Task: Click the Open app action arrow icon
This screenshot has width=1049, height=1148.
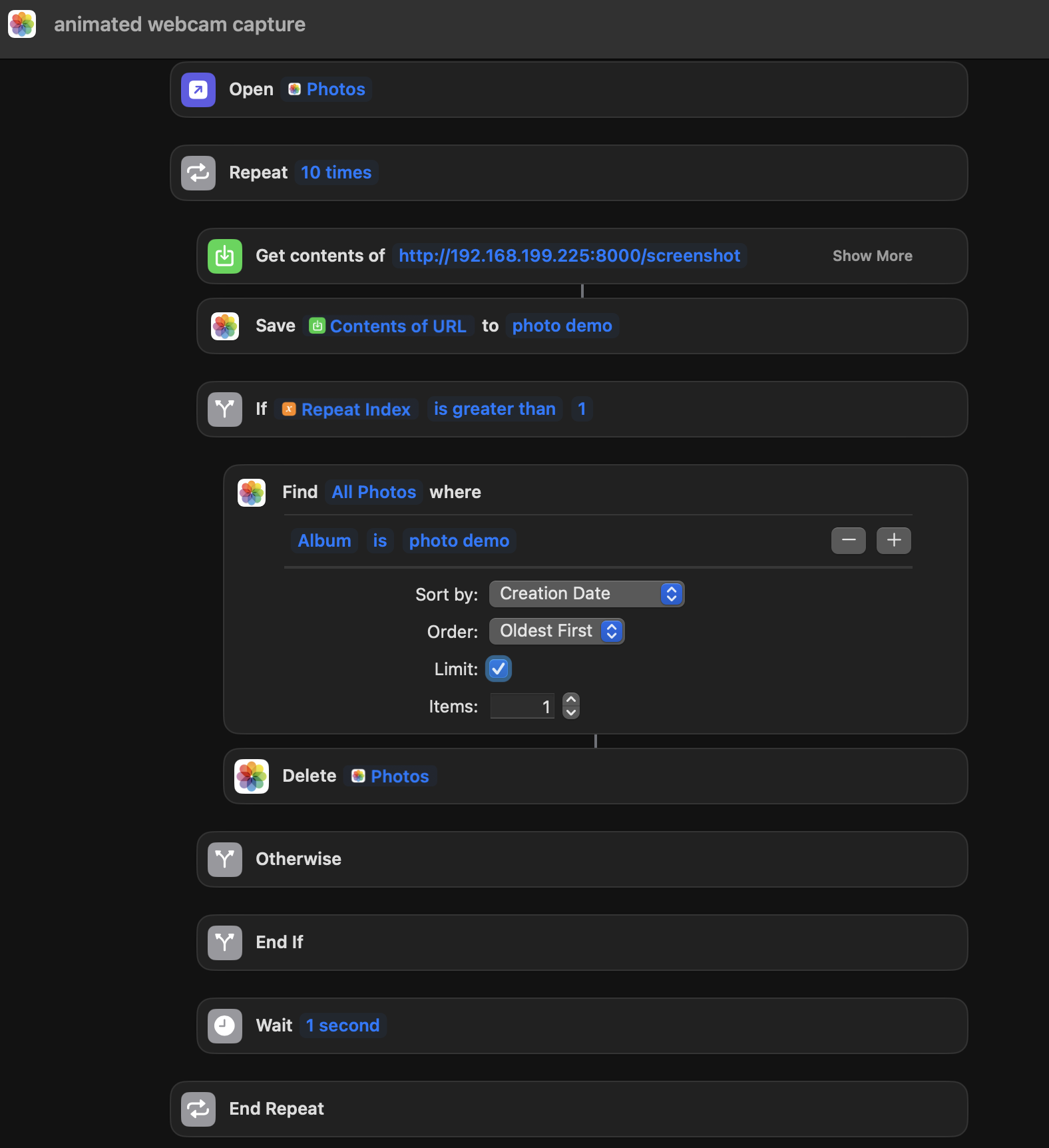Action: (198, 90)
